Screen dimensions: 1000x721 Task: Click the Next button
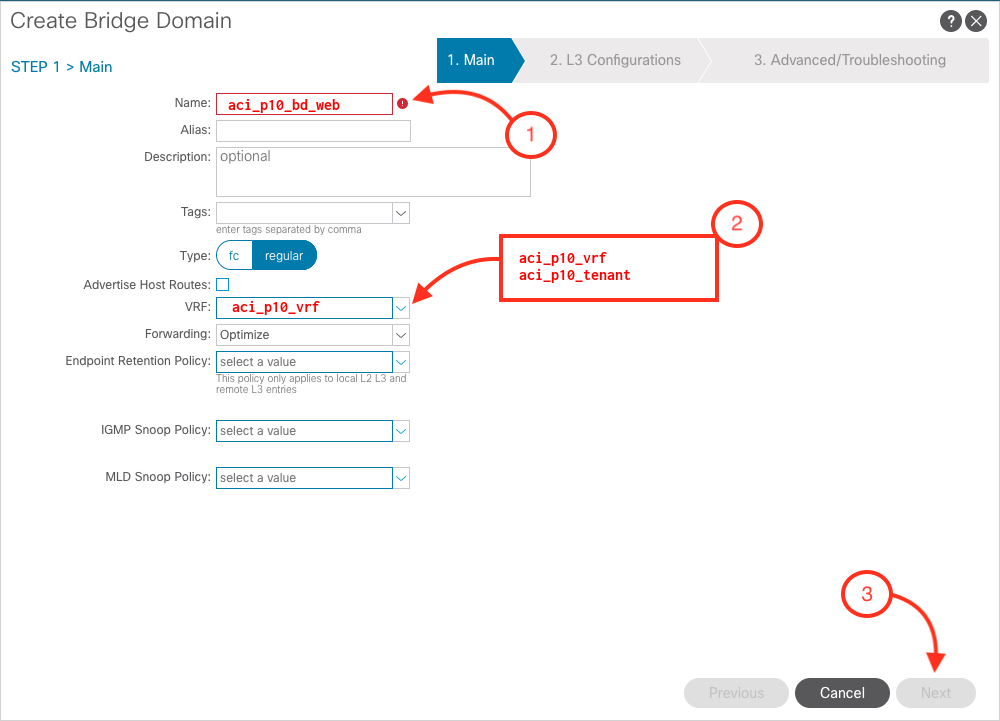pyautogui.click(x=936, y=693)
